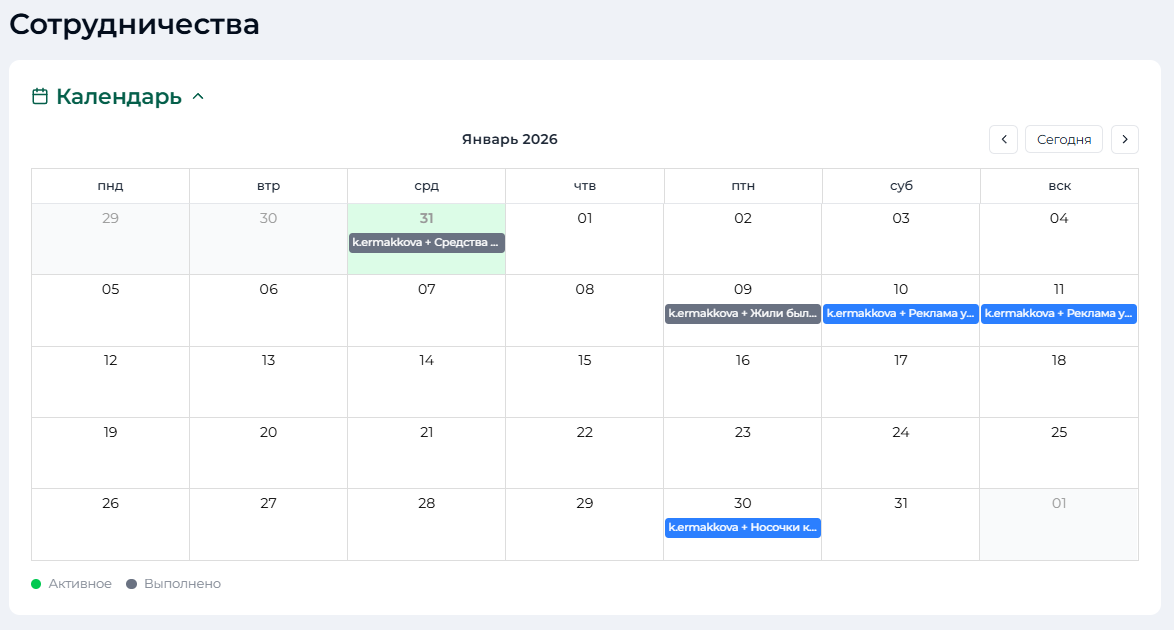
Task: Open the blue event on January 11
Action: [x=1059, y=314]
